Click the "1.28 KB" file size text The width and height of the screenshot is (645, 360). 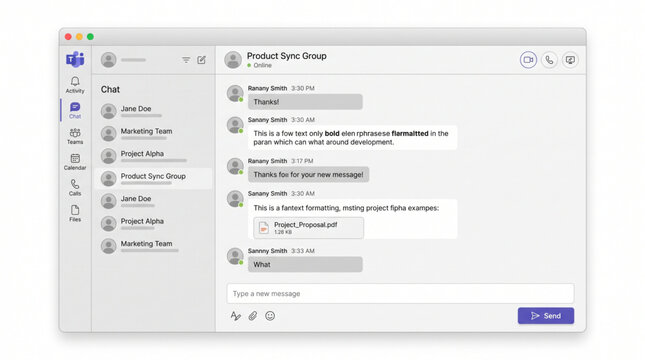pyautogui.click(x=283, y=232)
